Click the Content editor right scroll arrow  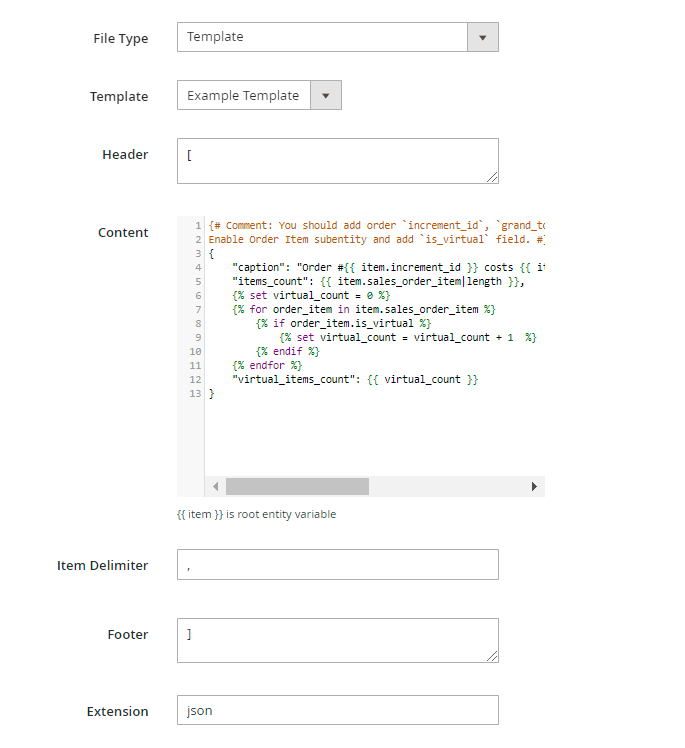pyautogui.click(x=535, y=487)
